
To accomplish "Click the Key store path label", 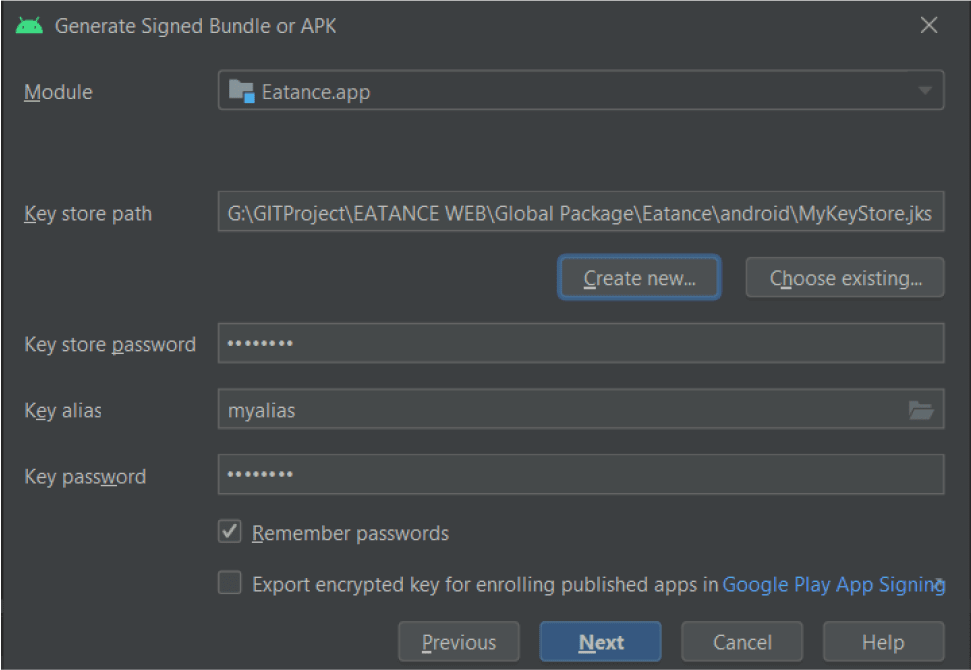I will (88, 214).
